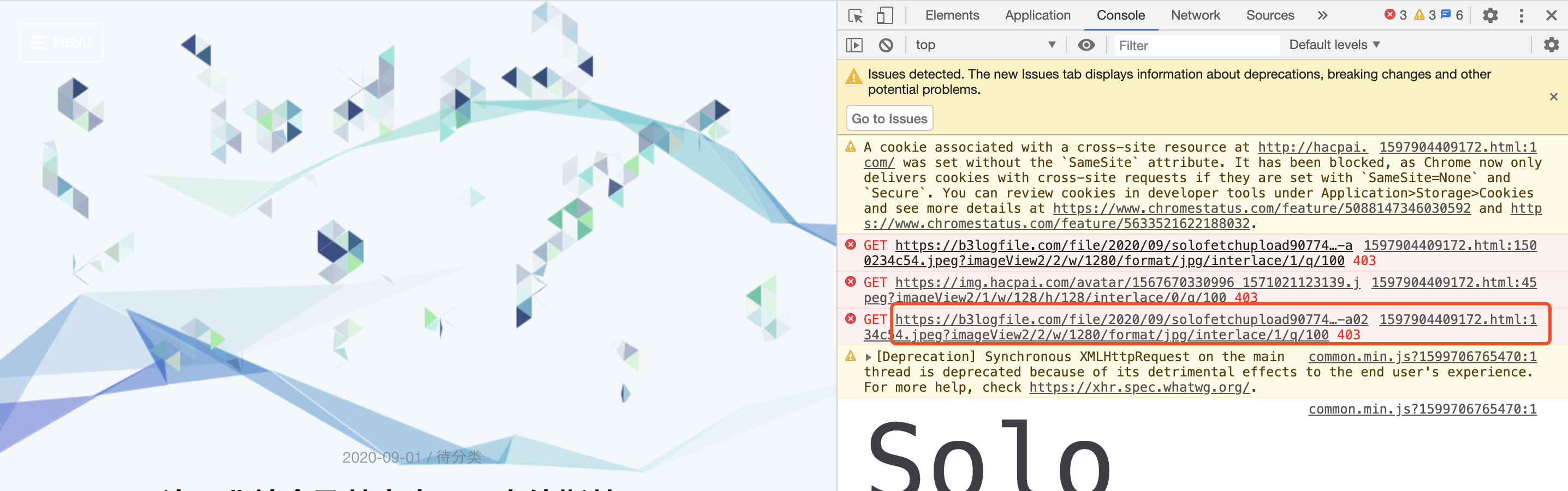Open the b3logfile.com URL in the third GET error
The image size is (1568, 491).
[1132, 320]
